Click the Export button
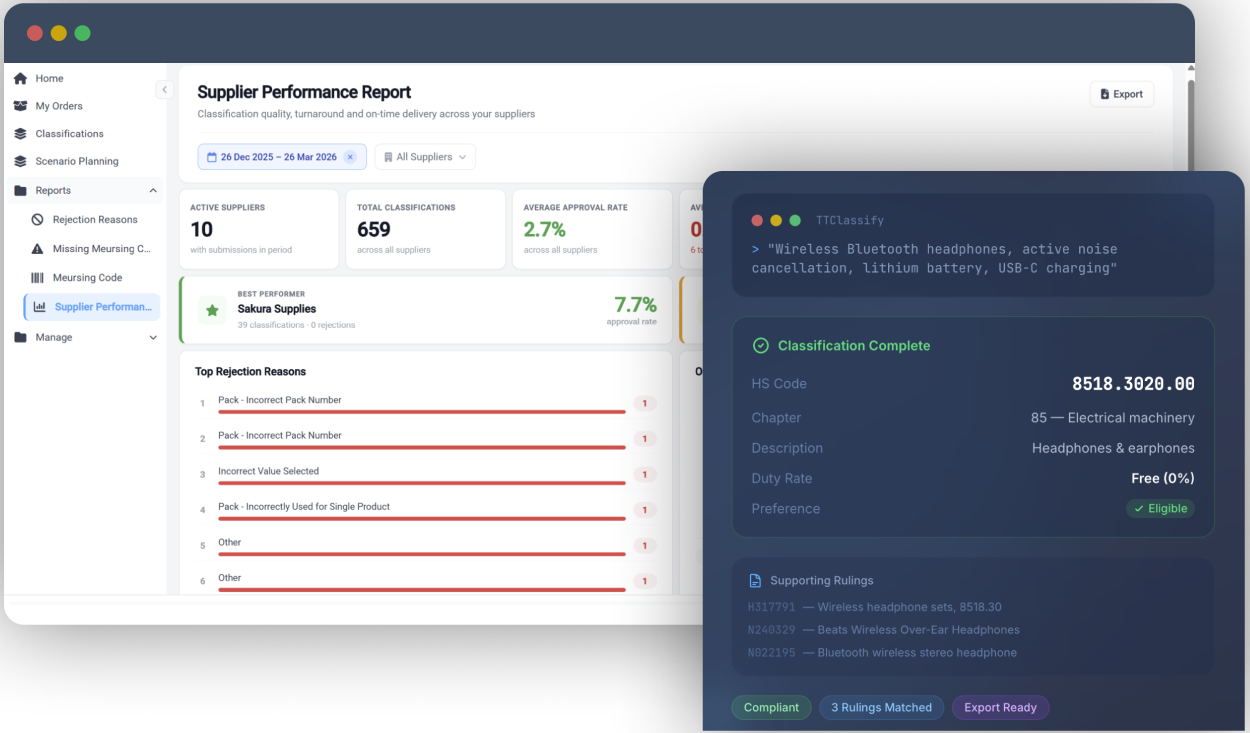This screenshot has width=1250, height=733. point(1121,94)
